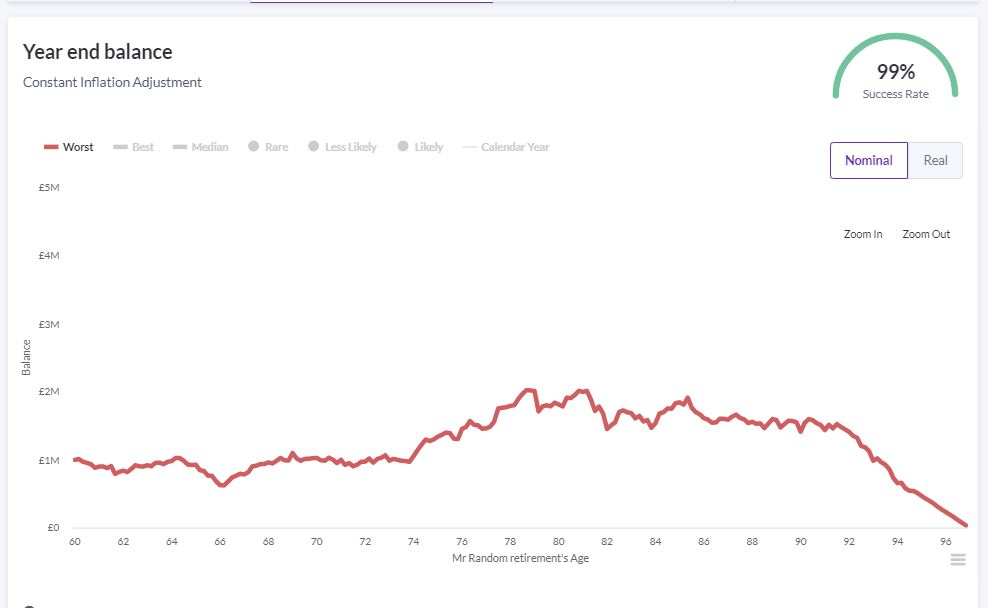Hide the Worst series in legend
This screenshot has width=988, height=608.
[68, 147]
